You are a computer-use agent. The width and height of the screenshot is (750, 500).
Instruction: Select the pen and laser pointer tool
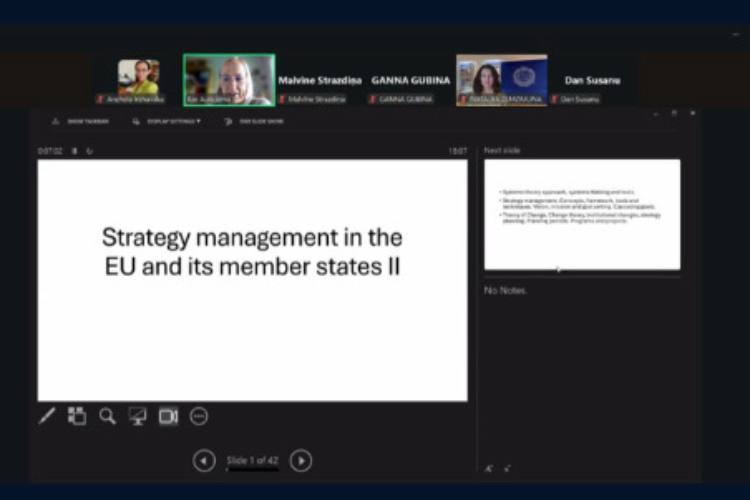[x=47, y=416]
